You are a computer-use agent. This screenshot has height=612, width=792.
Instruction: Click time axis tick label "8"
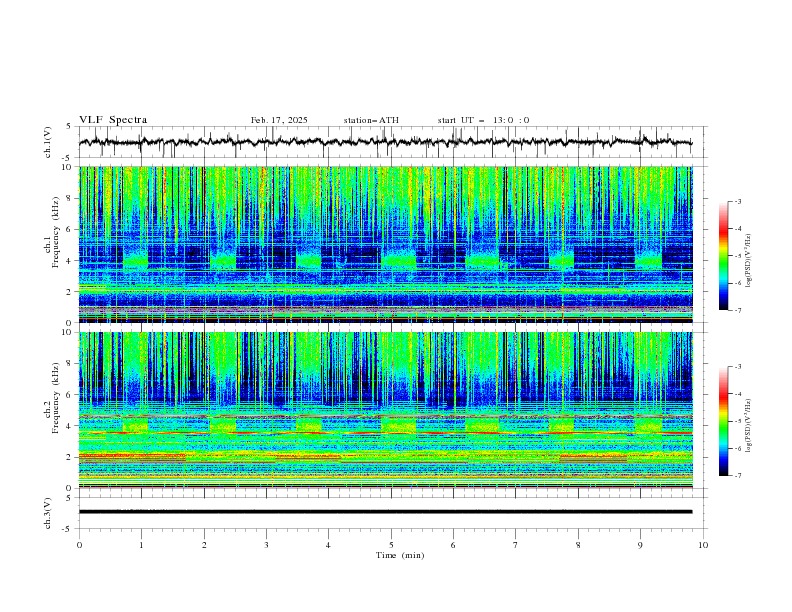tap(578, 545)
